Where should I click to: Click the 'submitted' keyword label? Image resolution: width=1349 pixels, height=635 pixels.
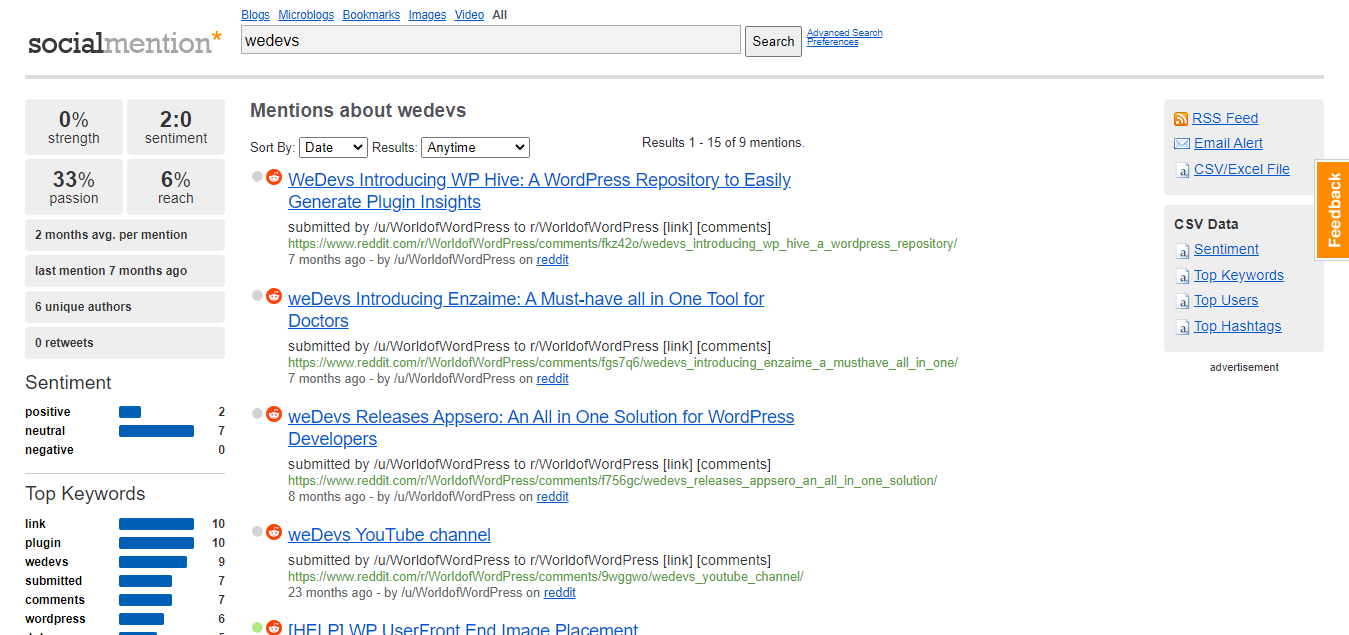tap(54, 581)
